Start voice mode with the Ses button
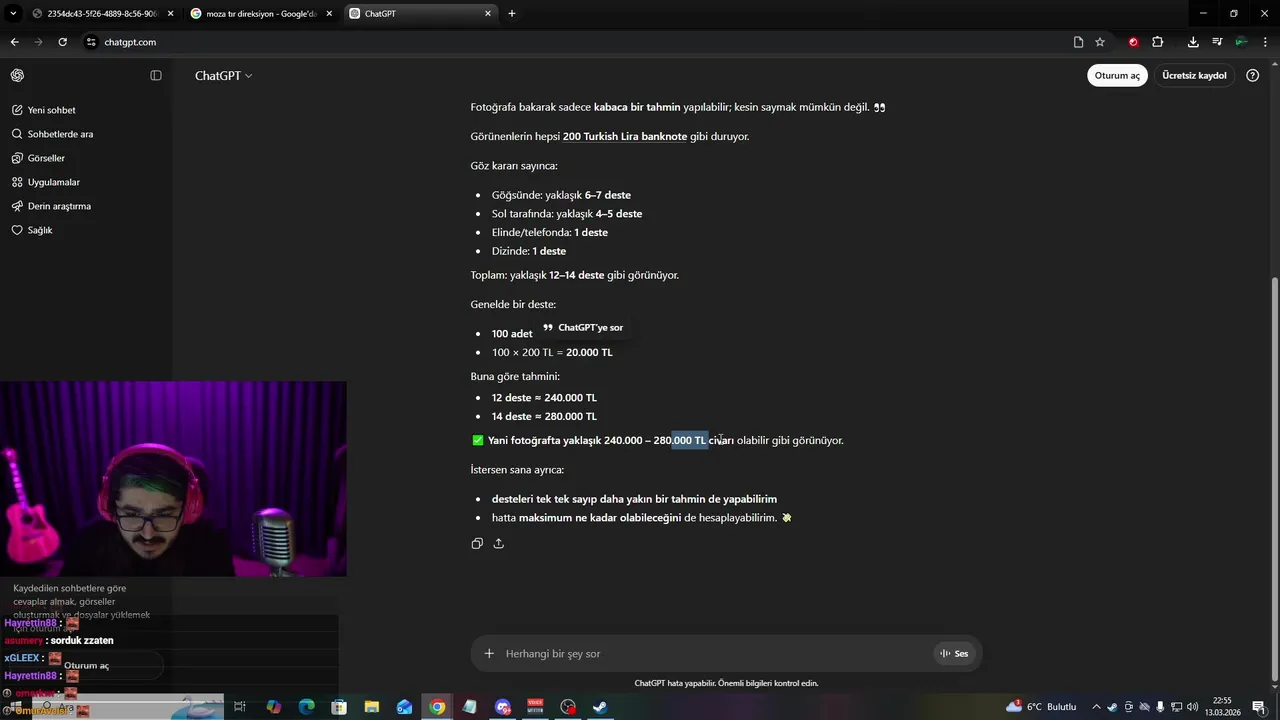Screen dimensions: 1280x720 coord(954,654)
